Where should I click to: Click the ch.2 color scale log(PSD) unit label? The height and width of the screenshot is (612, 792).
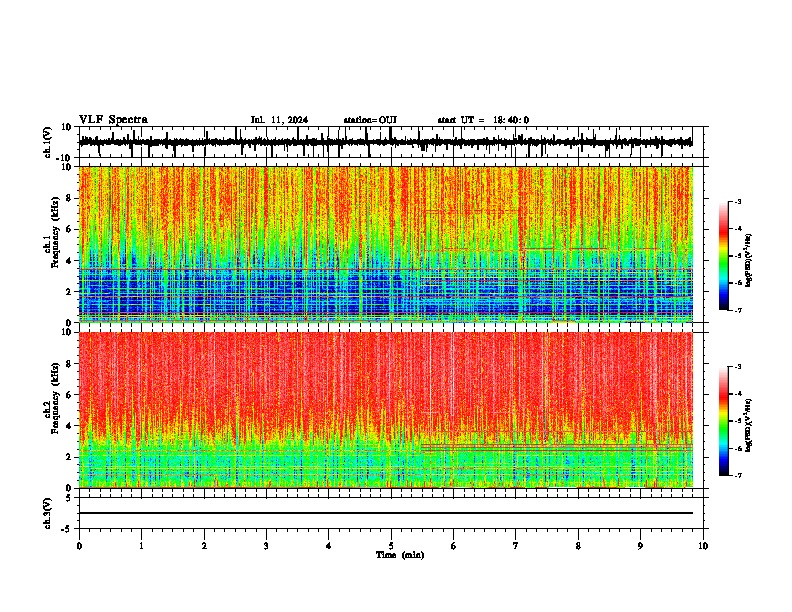(x=749, y=425)
